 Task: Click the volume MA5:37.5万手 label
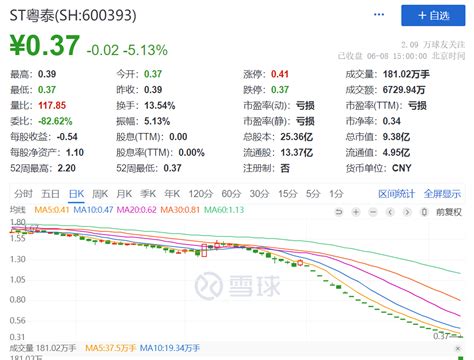(x=111, y=348)
